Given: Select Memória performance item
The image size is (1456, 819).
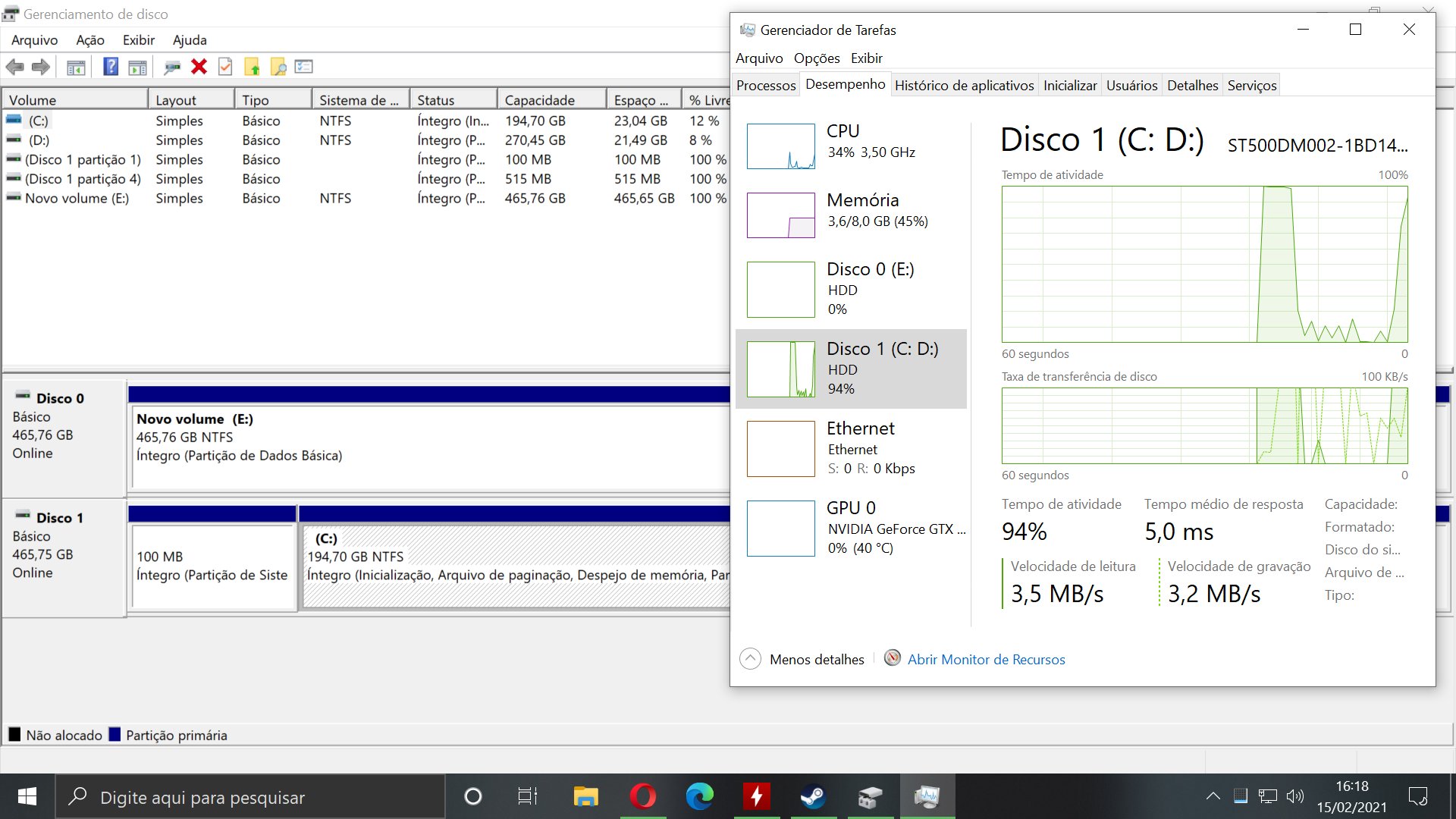Looking at the screenshot, I should (851, 214).
